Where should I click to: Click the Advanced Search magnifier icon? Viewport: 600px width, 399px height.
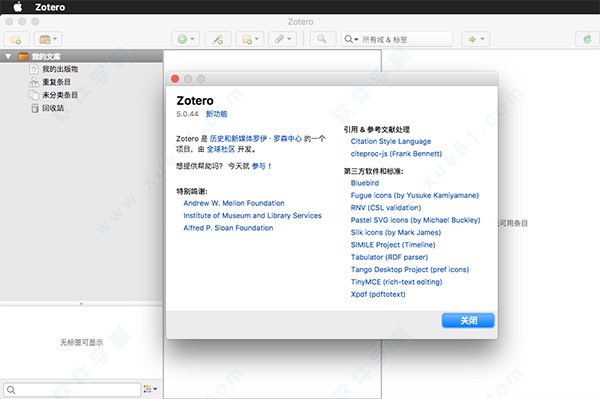click(x=322, y=39)
